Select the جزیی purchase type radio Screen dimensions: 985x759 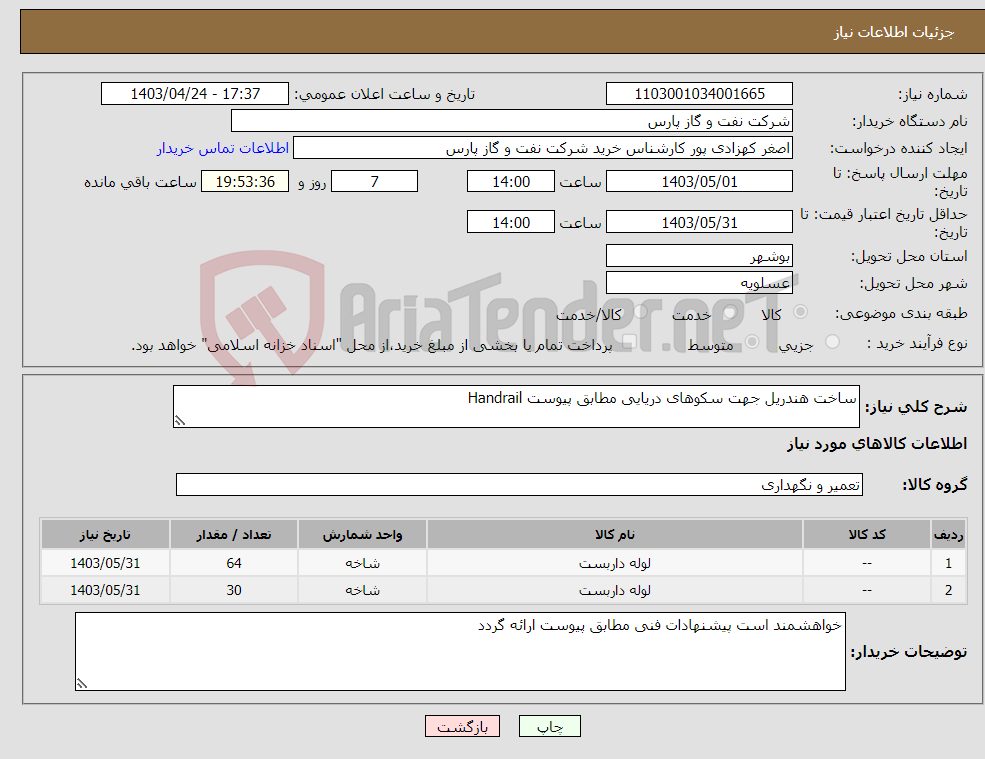click(832, 342)
